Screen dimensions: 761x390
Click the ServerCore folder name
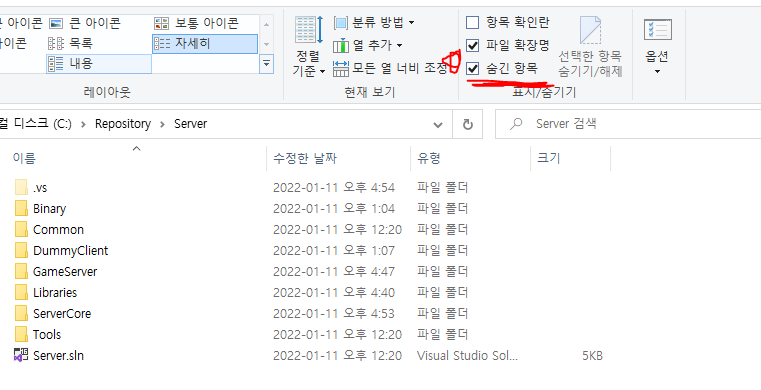click(x=62, y=314)
